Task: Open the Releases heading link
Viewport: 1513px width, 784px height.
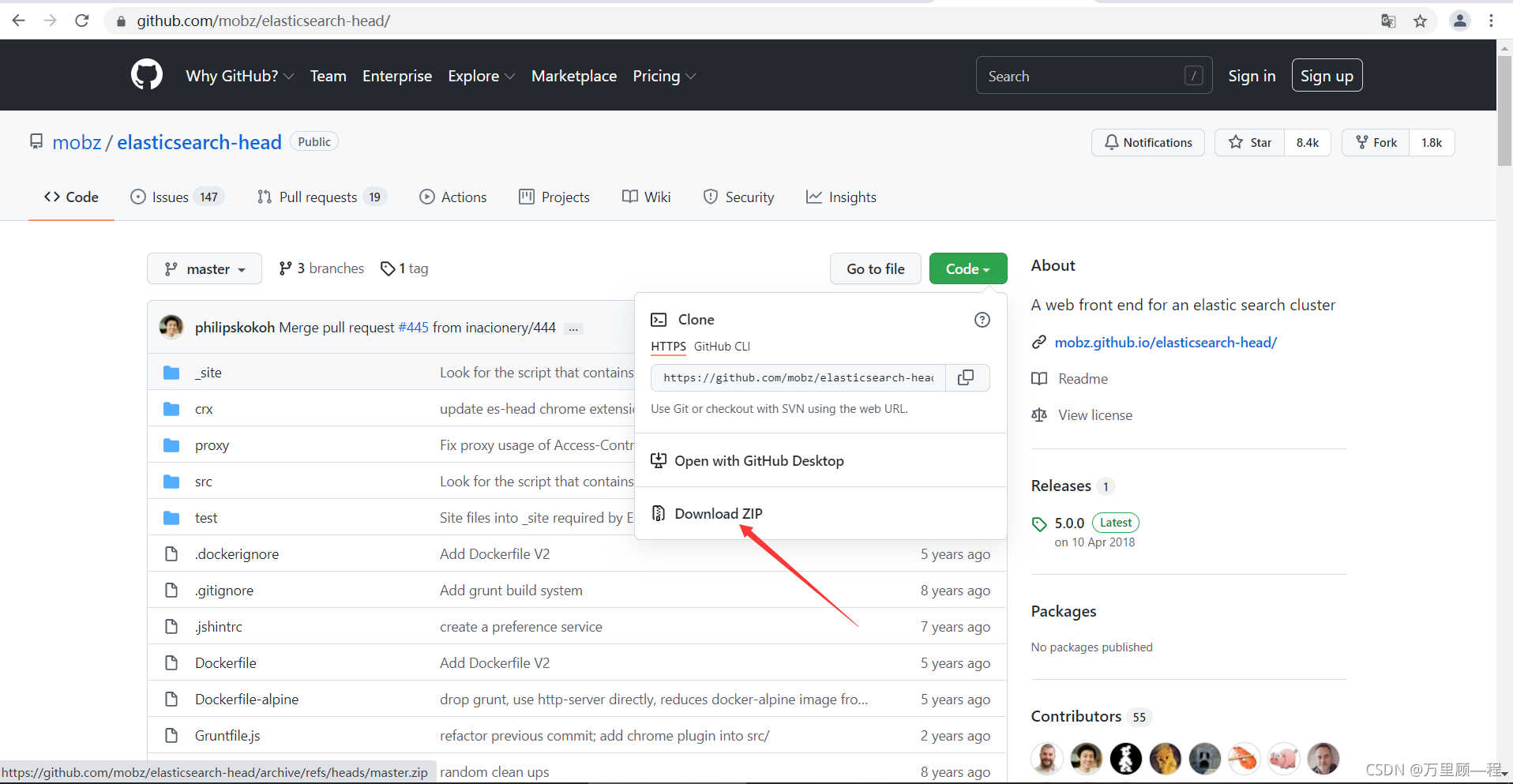Action: pyautogui.click(x=1061, y=486)
